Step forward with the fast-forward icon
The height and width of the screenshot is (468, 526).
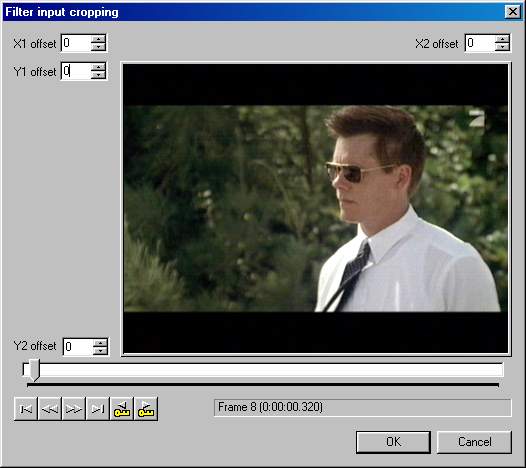tap(74, 409)
